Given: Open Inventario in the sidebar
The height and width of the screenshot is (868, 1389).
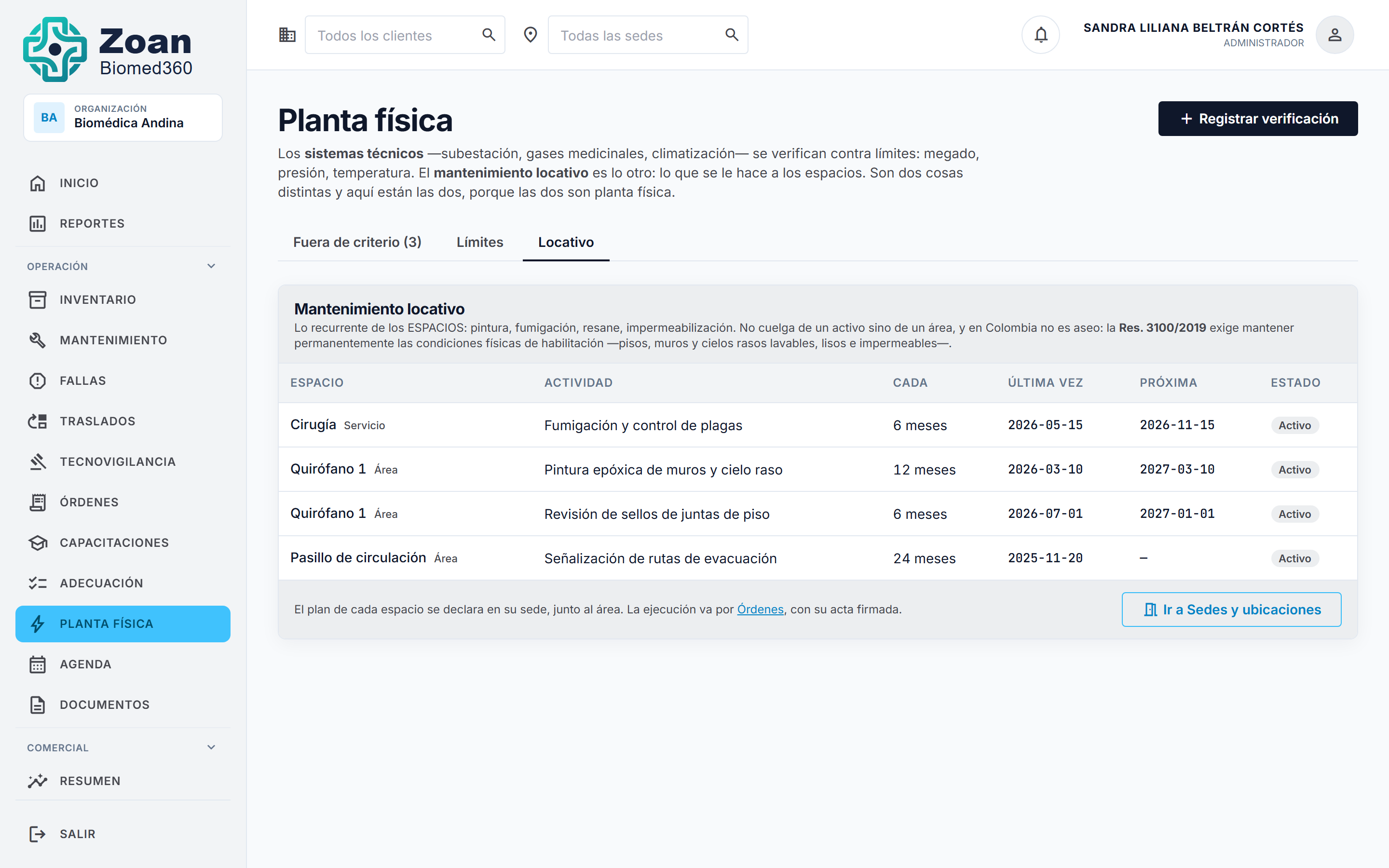Looking at the screenshot, I should (123, 299).
